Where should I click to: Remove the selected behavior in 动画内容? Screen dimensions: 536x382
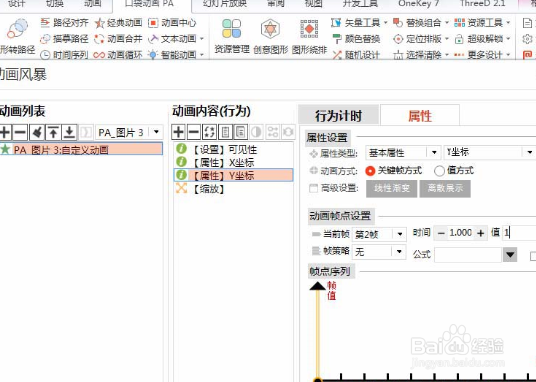point(194,132)
